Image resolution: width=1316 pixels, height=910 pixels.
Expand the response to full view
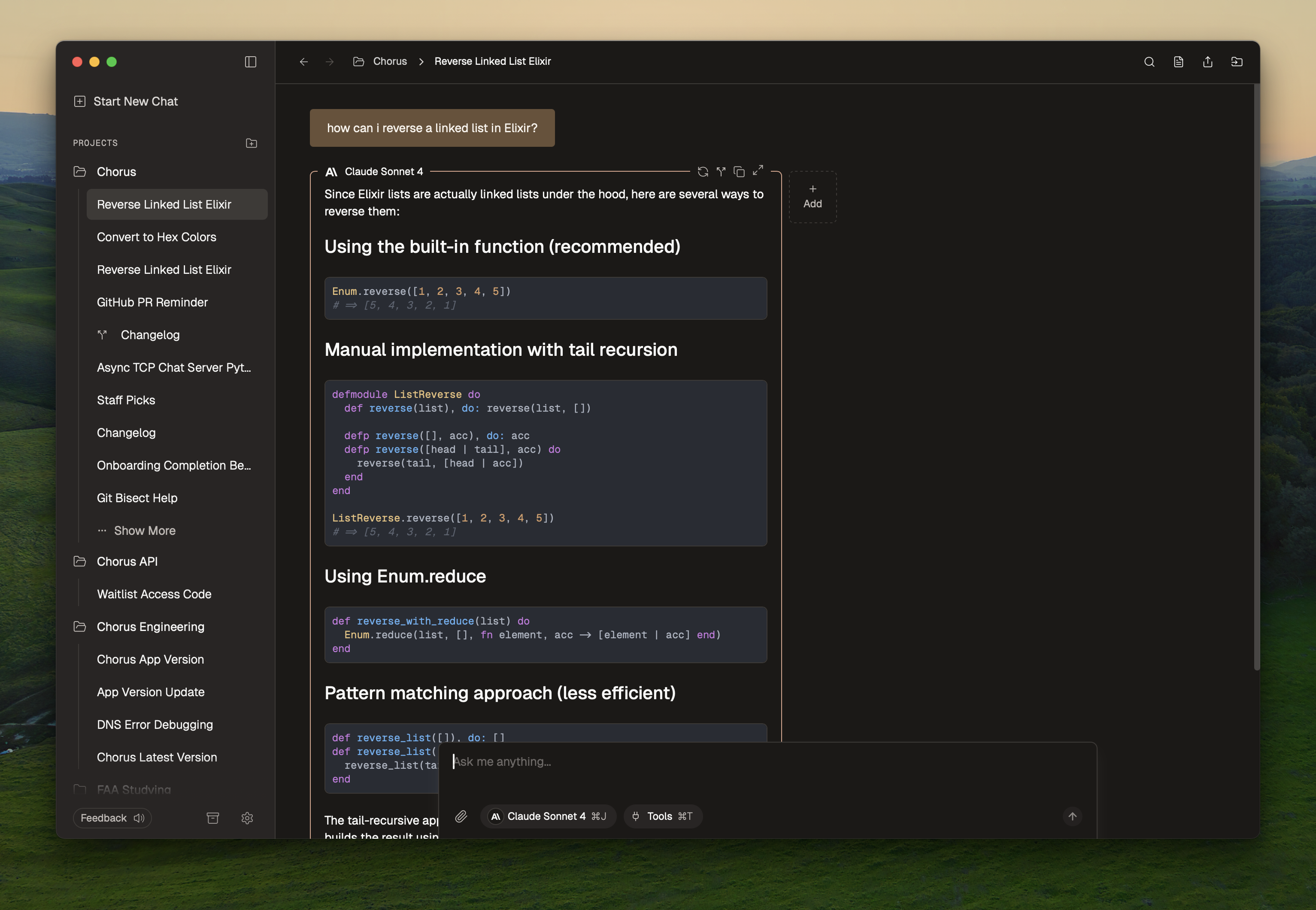(758, 170)
